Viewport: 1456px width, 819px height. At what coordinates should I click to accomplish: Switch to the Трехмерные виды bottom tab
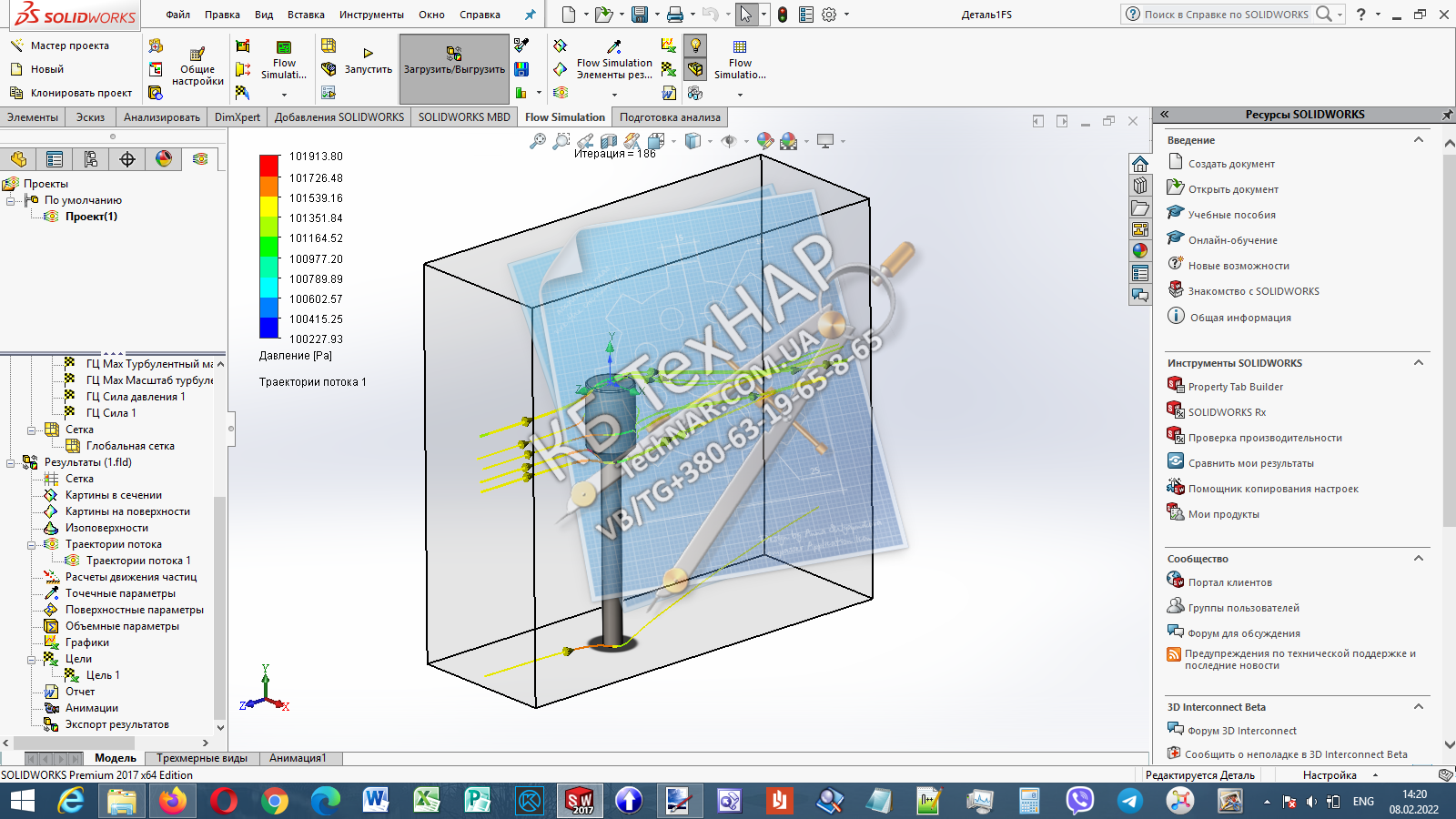(202, 758)
